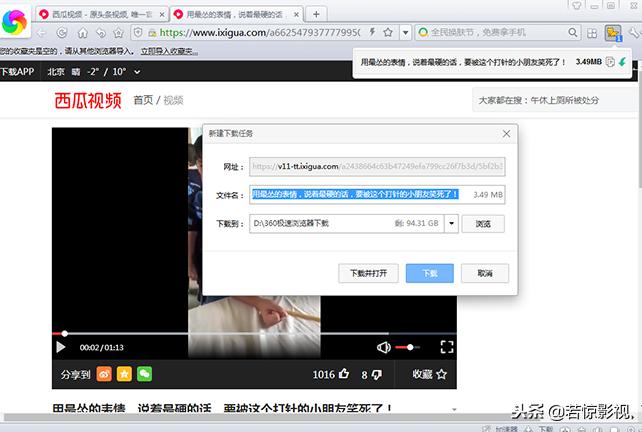Image resolution: width=642 pixels, height=432 pixels.
Task: Click the video time 00:02 / 01:13 text
Action: click(102, 348)
